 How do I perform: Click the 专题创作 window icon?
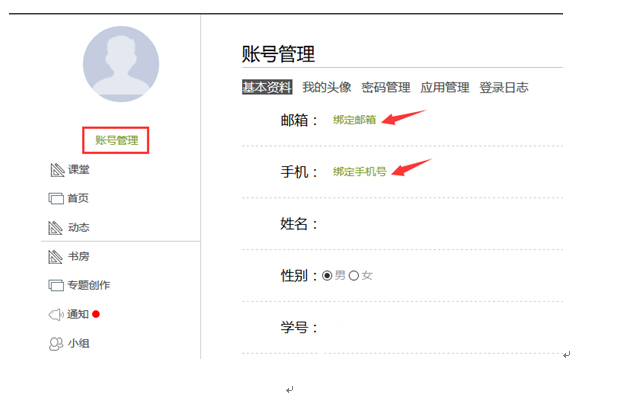coord(56,285)
